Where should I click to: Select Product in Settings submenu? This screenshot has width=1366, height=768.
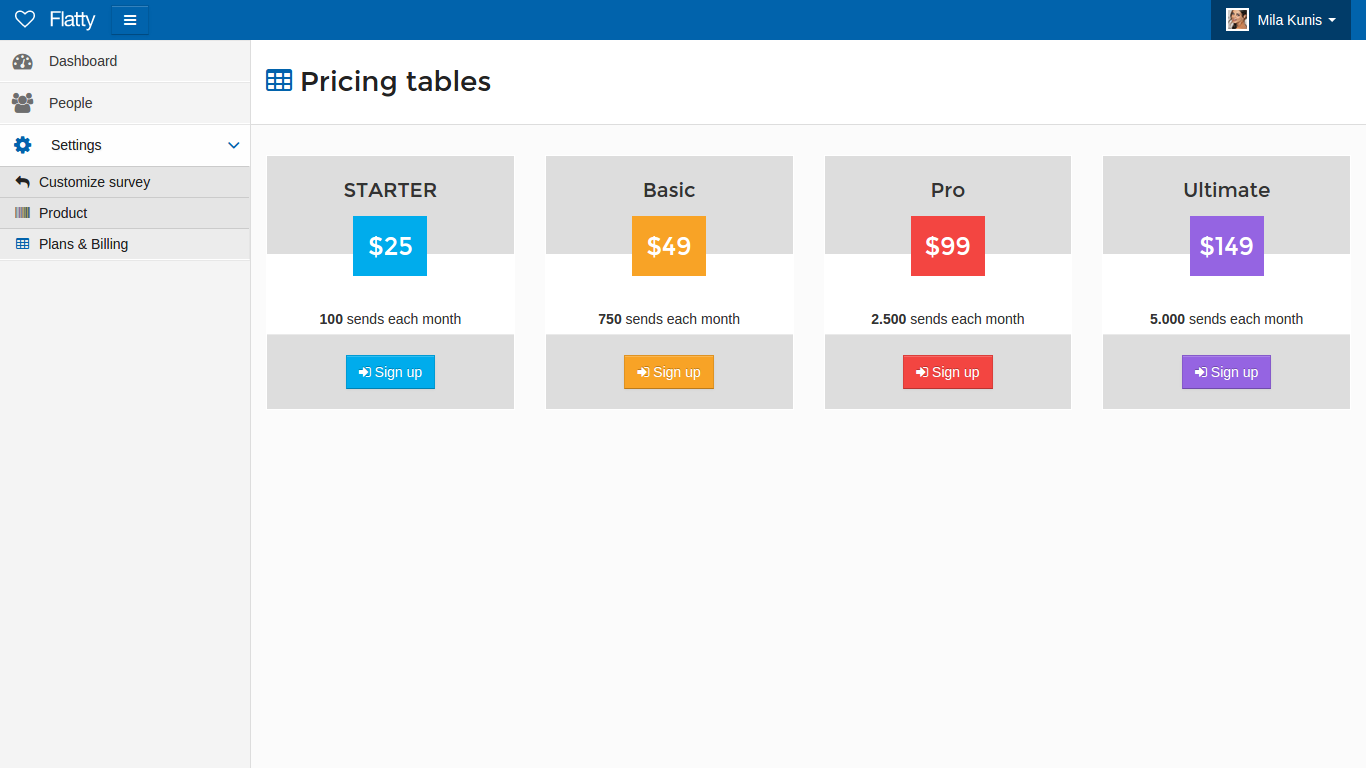click(x=63, y=213)
